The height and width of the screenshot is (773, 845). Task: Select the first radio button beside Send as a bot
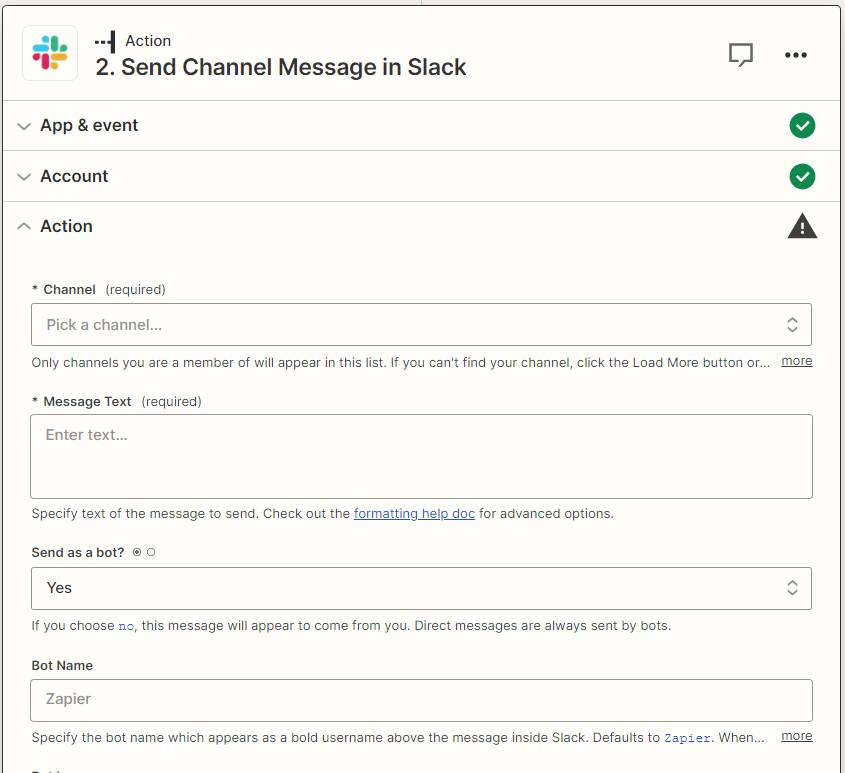[x=137, y=552]
